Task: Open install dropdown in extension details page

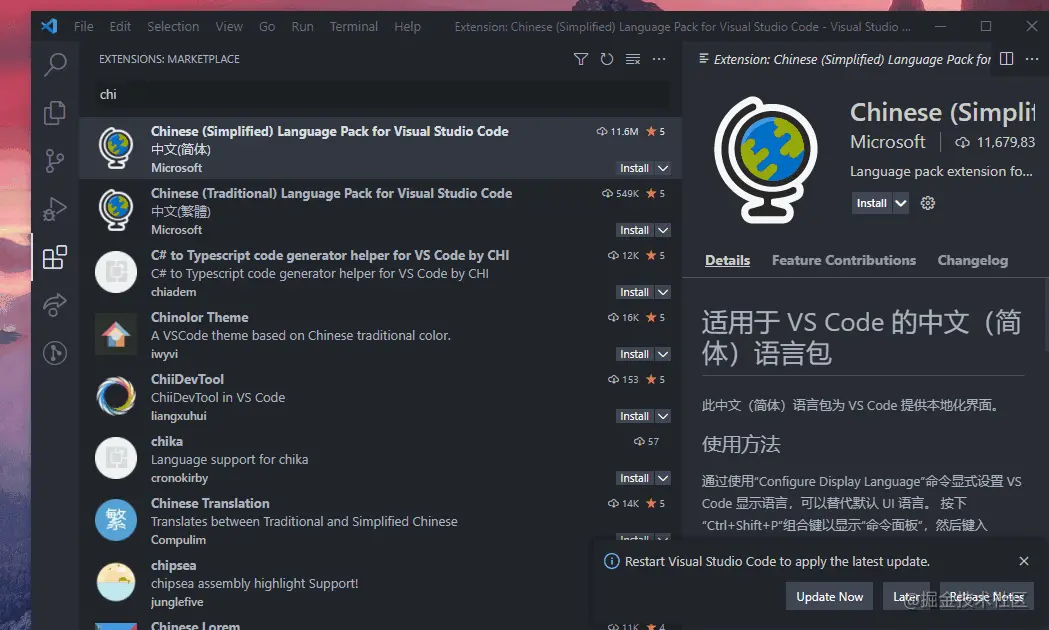Action: click(x=900, y=203)
